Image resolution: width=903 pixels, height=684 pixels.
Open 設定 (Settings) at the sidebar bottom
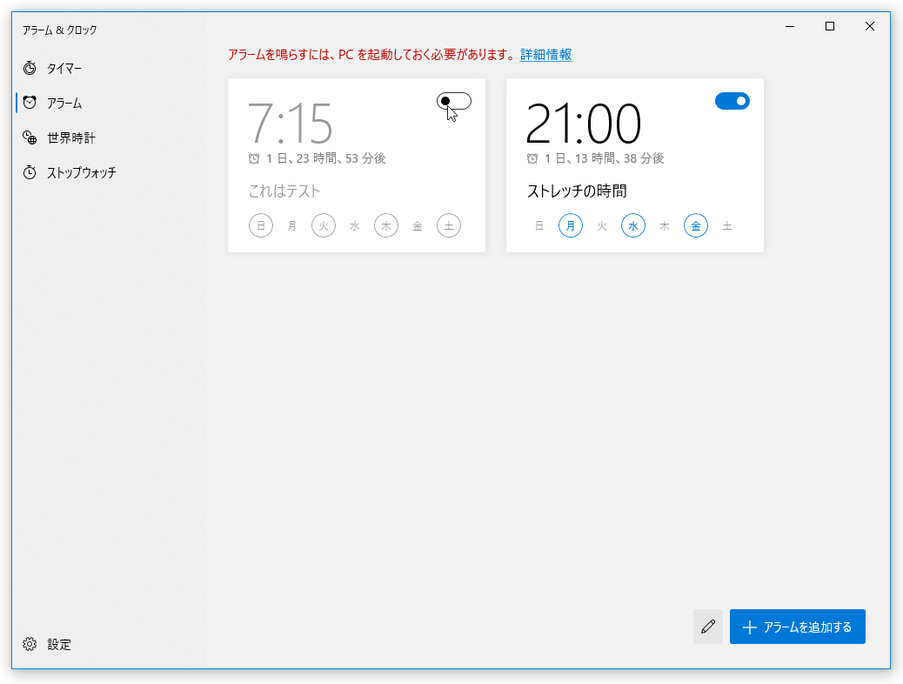[x=109, y=644]
